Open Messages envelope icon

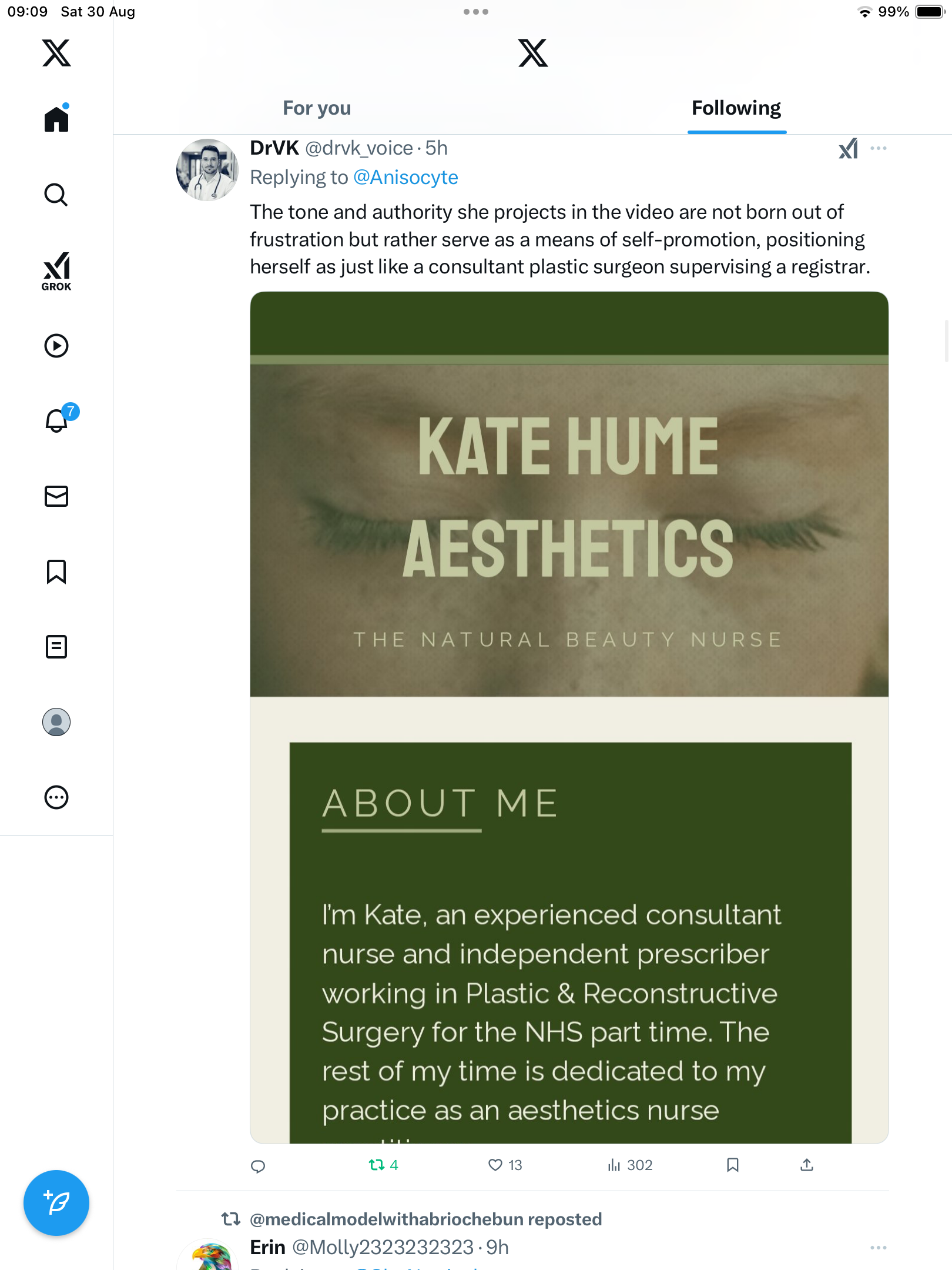[56, 496]
